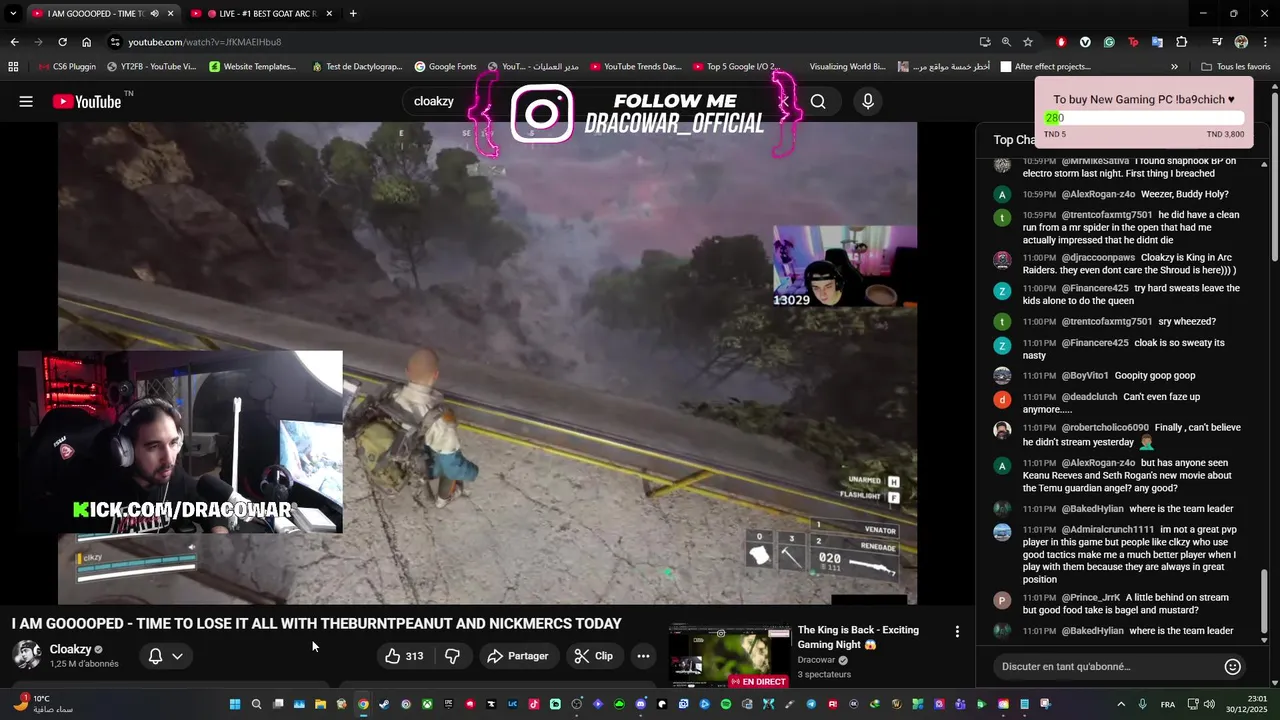Focus the chat message input field
The image size is (1280, 720).
point(1108,666)
